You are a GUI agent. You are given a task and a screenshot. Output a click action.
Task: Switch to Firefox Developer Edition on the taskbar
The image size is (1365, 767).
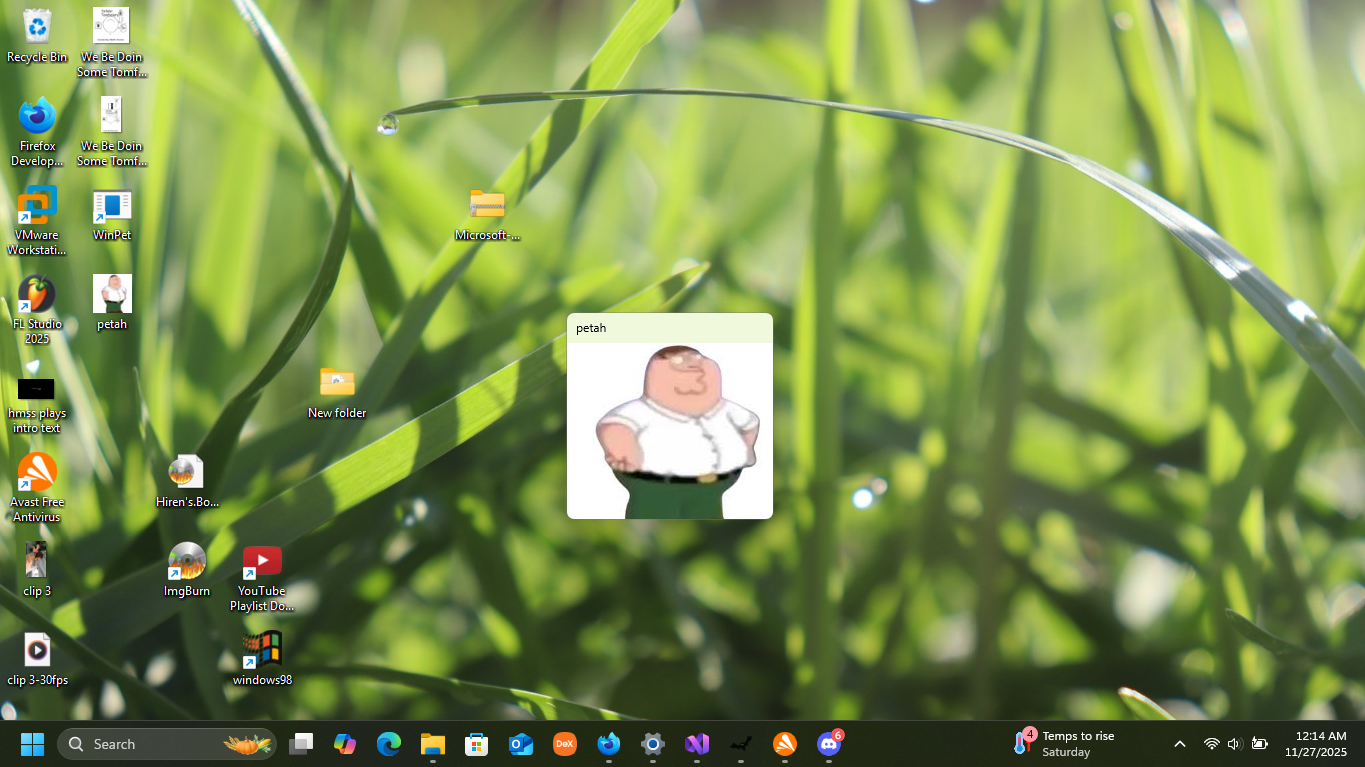tap(609, 744)
